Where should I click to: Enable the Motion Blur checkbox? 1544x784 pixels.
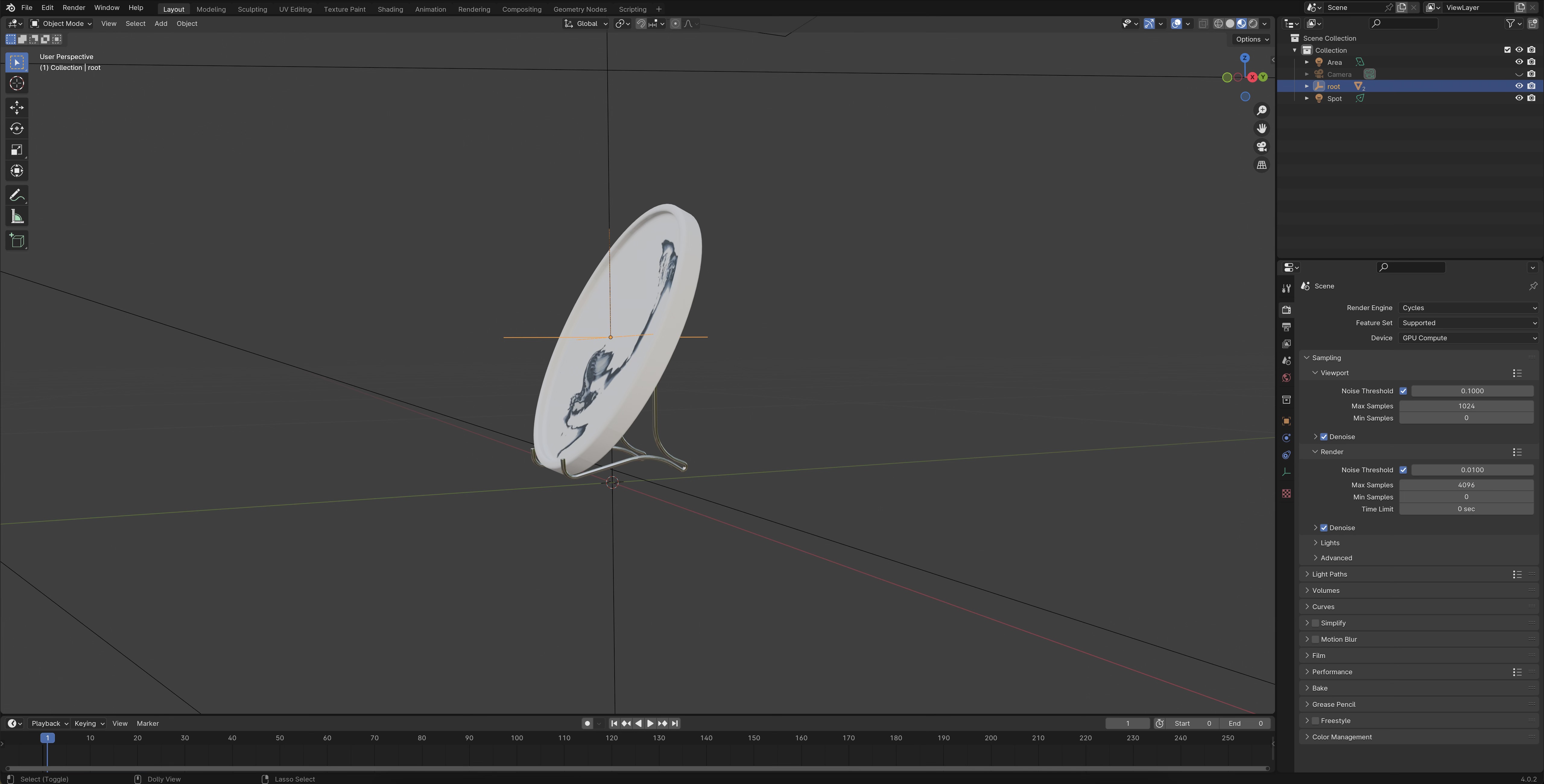pyautogui.click(x=1316, y=639)
